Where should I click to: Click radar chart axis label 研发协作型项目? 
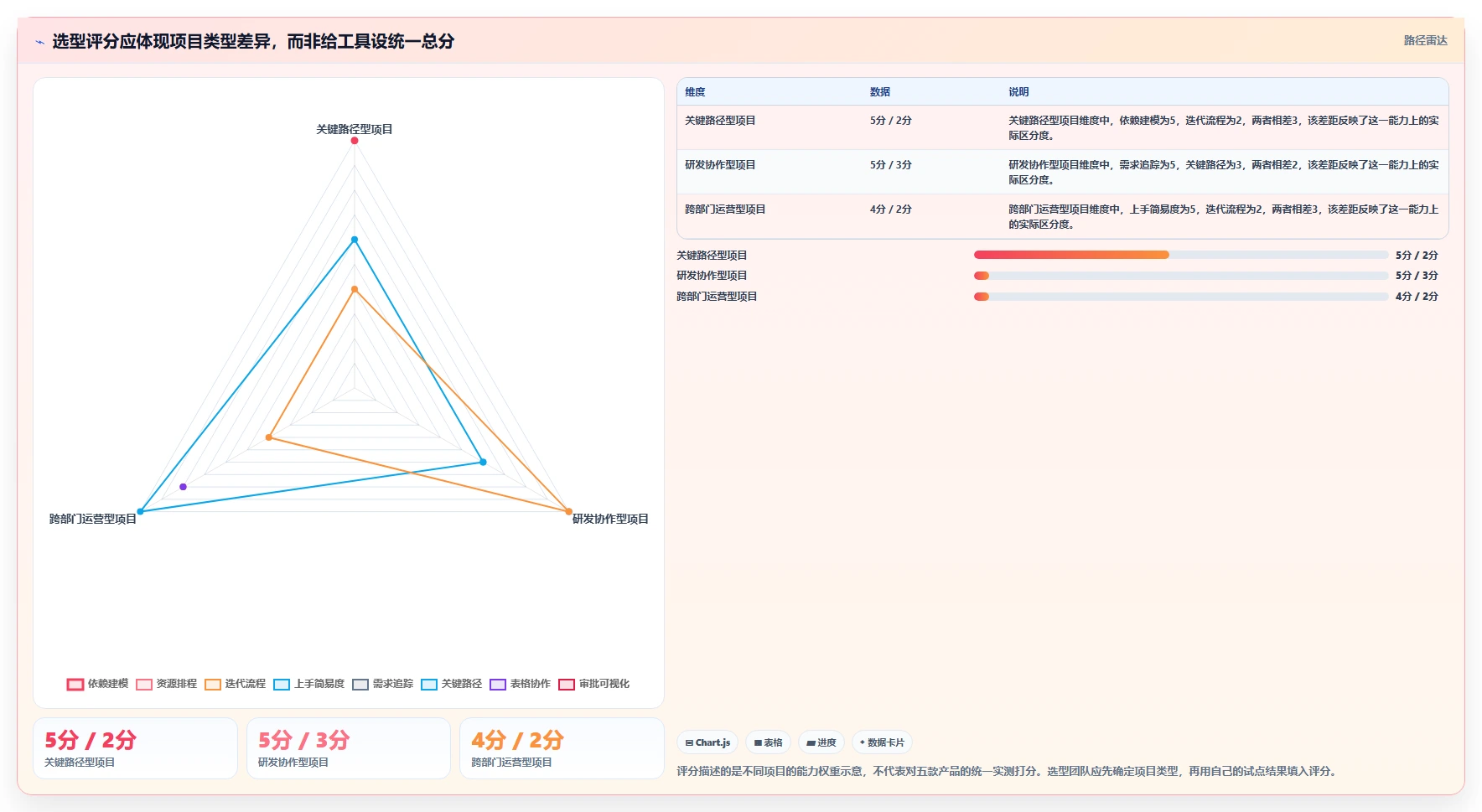(610, 519)
